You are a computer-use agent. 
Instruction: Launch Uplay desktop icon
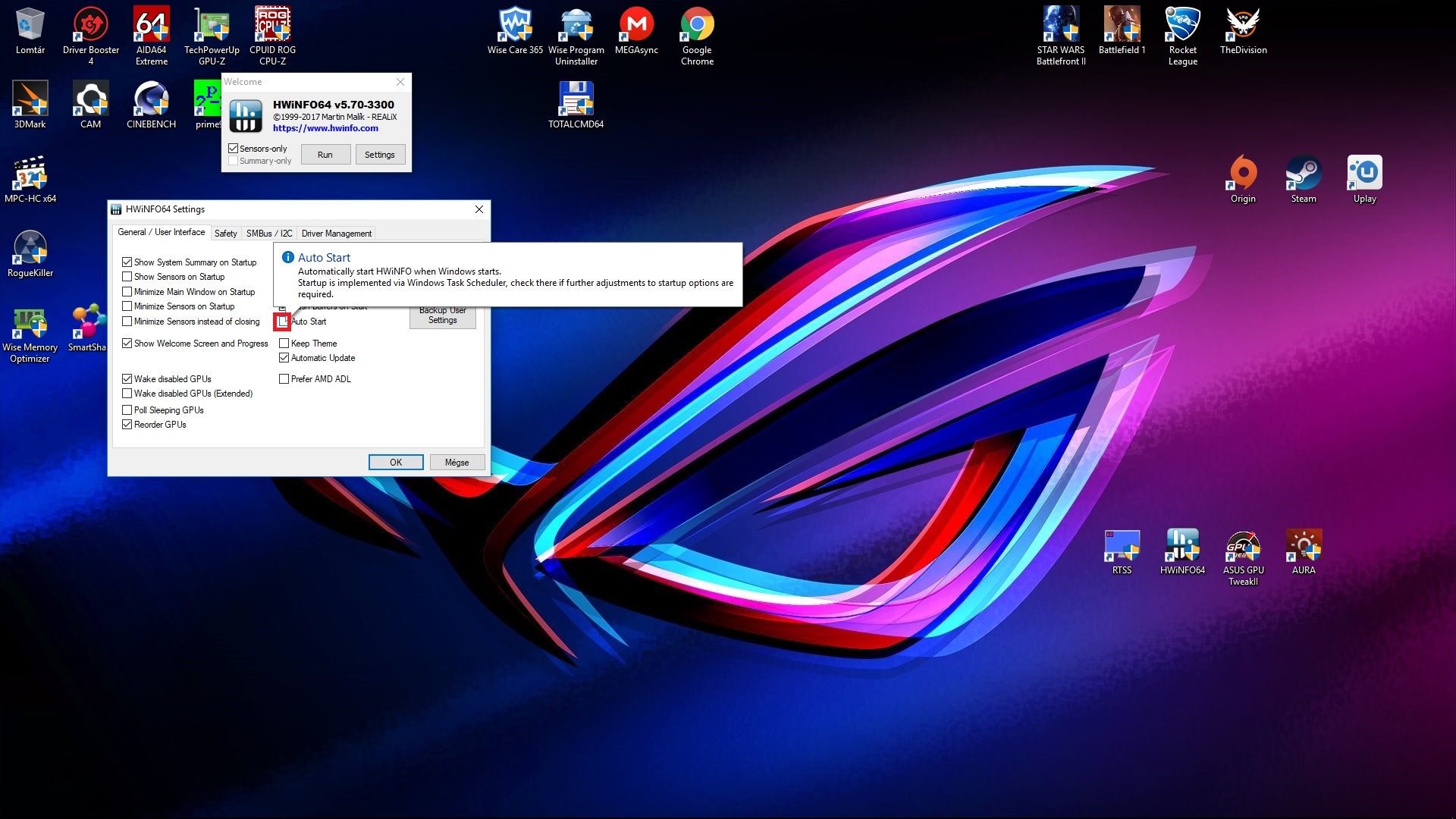1364,180
